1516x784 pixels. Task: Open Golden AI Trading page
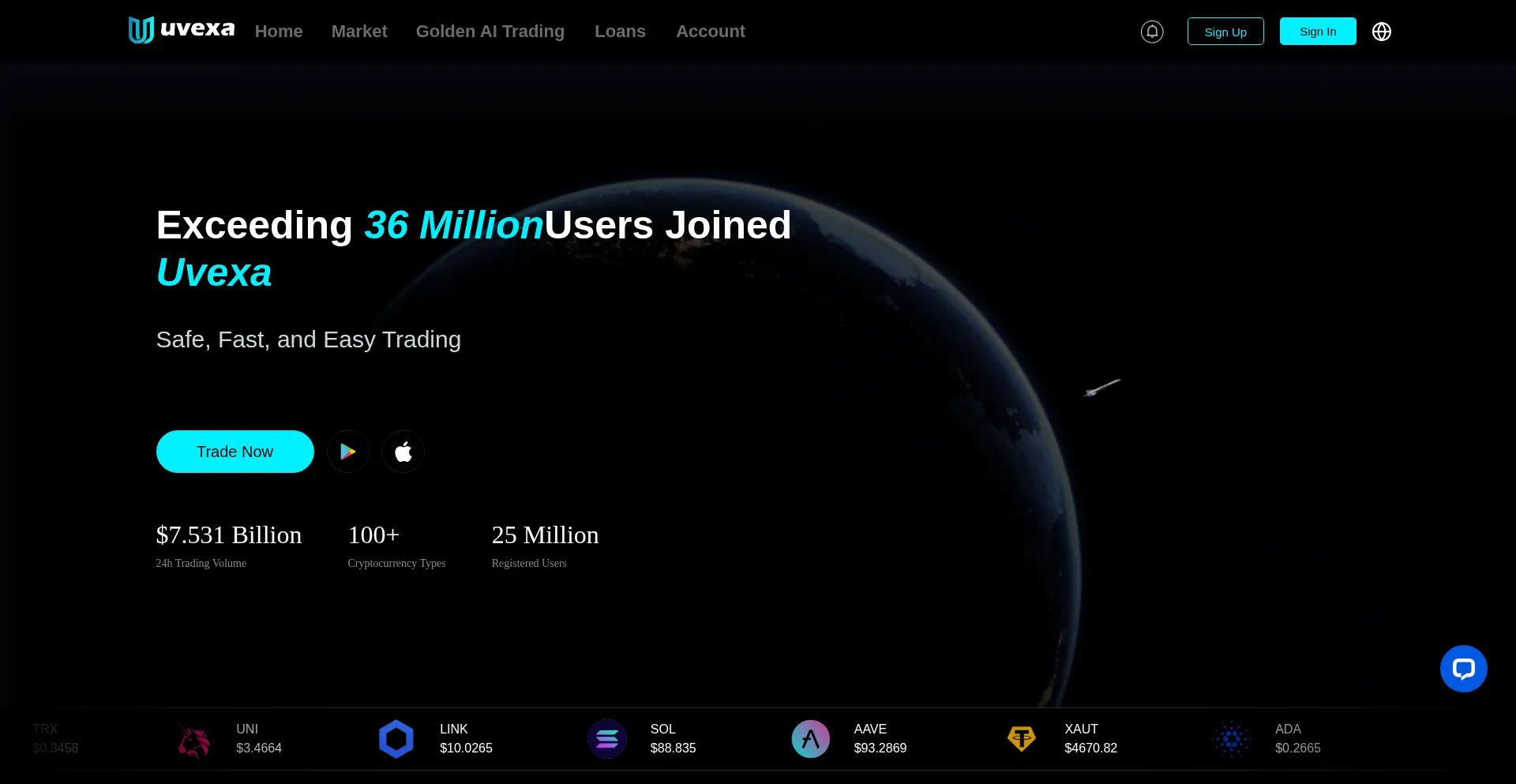pos(490,32)
